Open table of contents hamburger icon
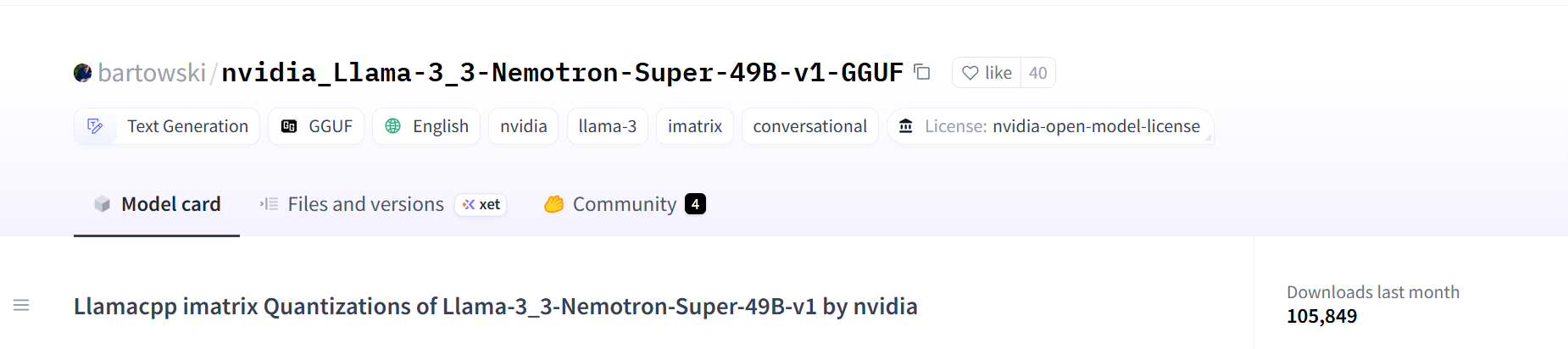 [21, 305]
